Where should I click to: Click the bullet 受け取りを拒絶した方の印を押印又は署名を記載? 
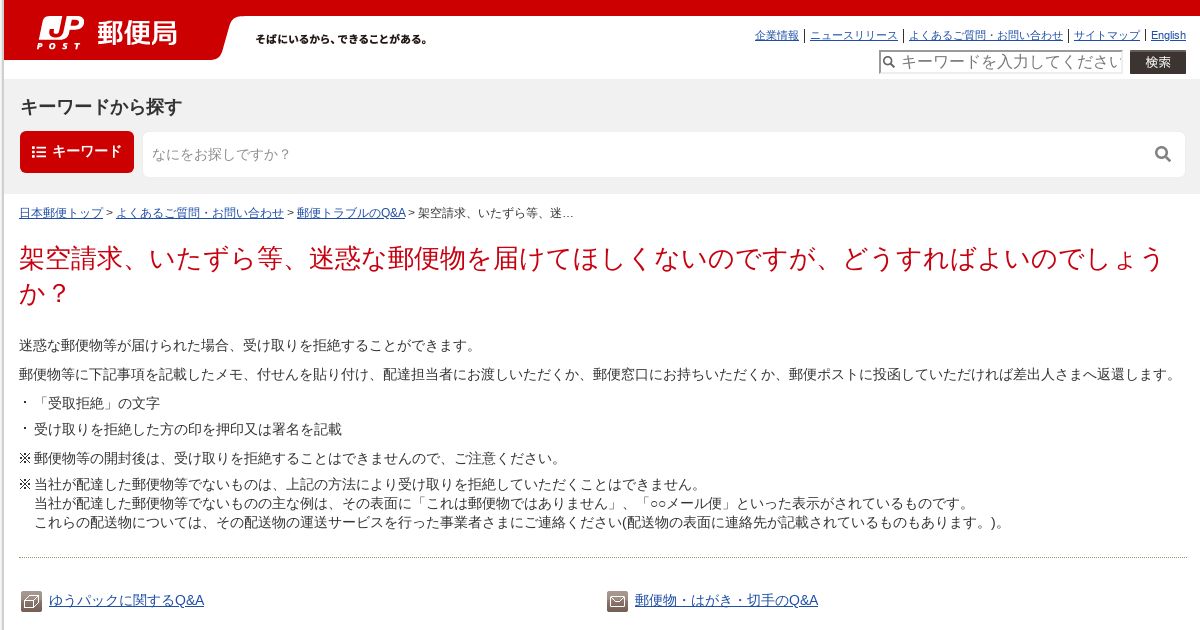pyautogui.click(x=188, y=429)
